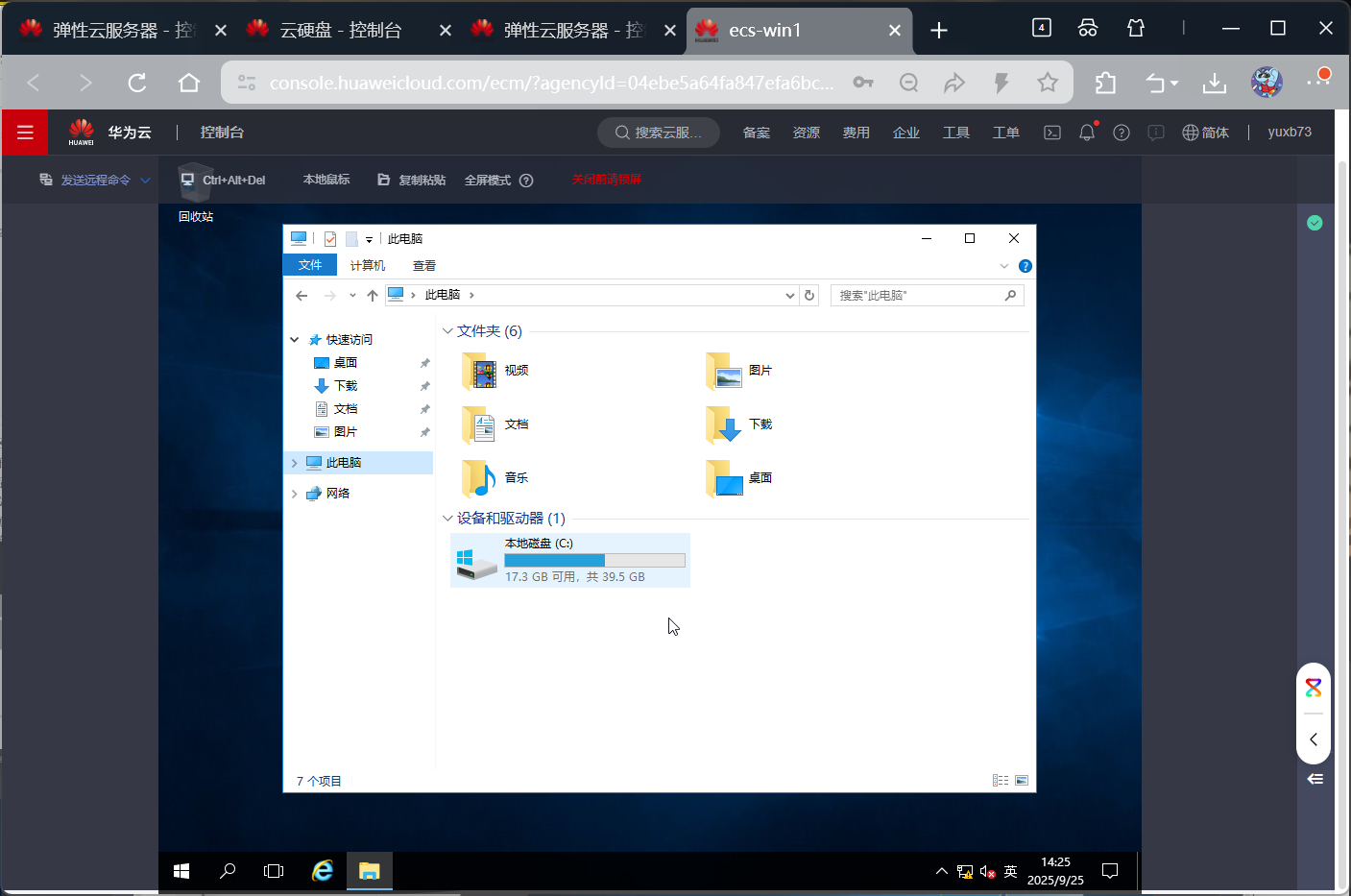This screenshot has height=896, width=1351.
Task: Open the 桌面 desktop folder in folders list
Action: tap(739, 478)
